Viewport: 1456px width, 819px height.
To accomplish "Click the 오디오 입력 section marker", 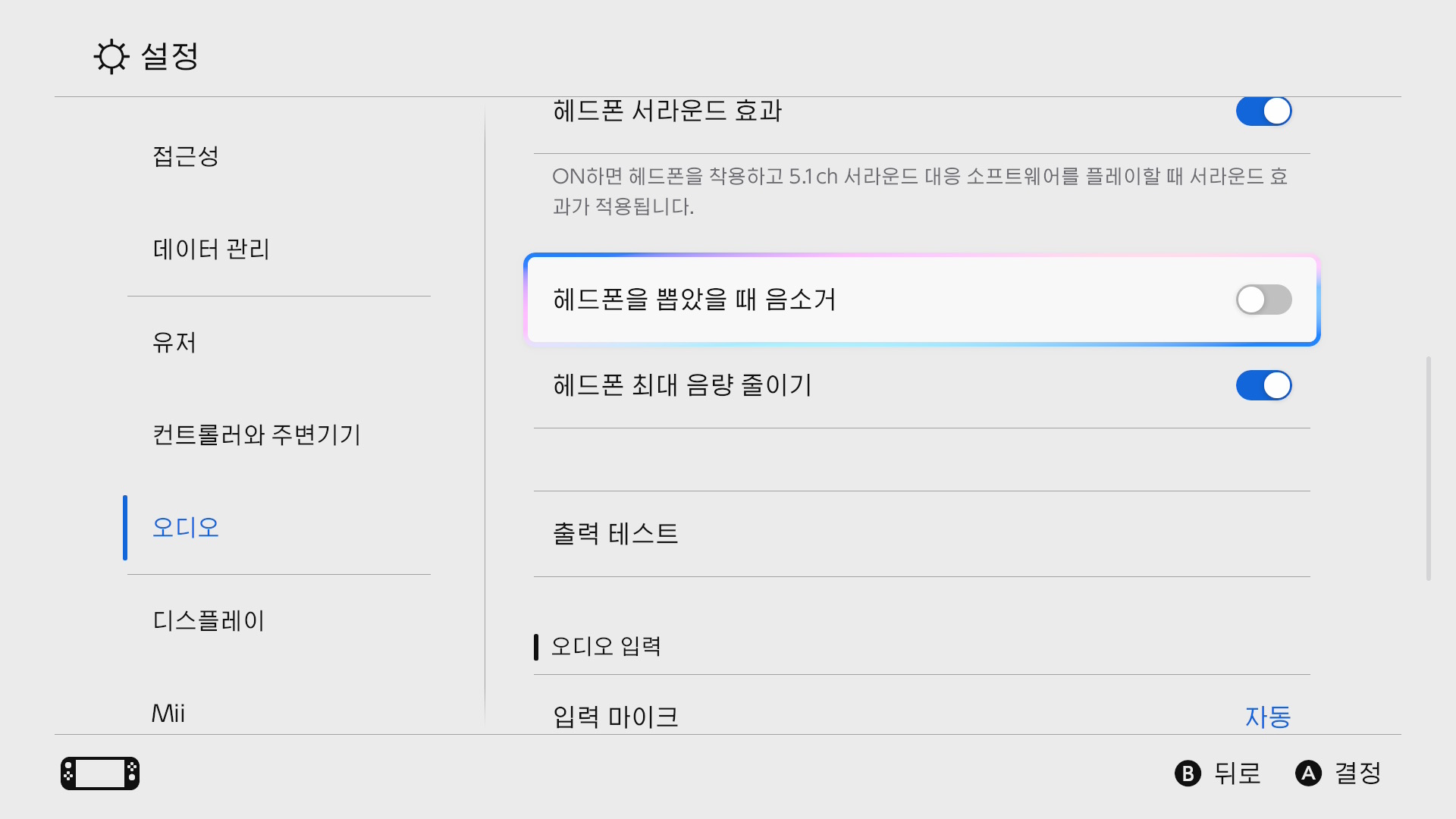I will pyautogui.click(x=536, y=646).
